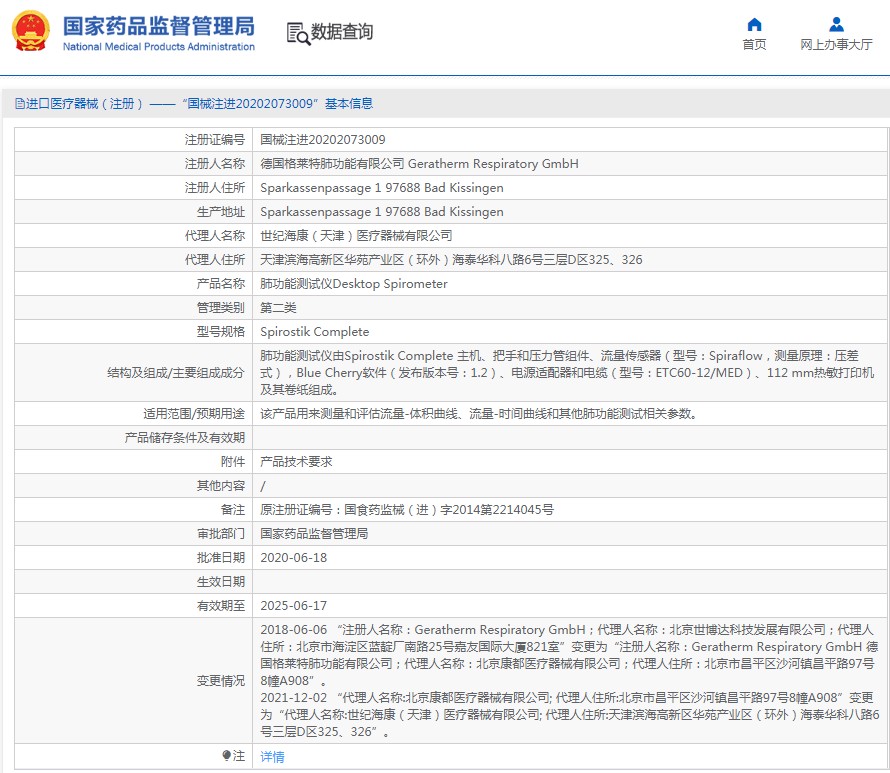Select 肺功能测试仪Desktop Spirometer product name
Viewport: 890px width, 773px height.
[354, 284]
